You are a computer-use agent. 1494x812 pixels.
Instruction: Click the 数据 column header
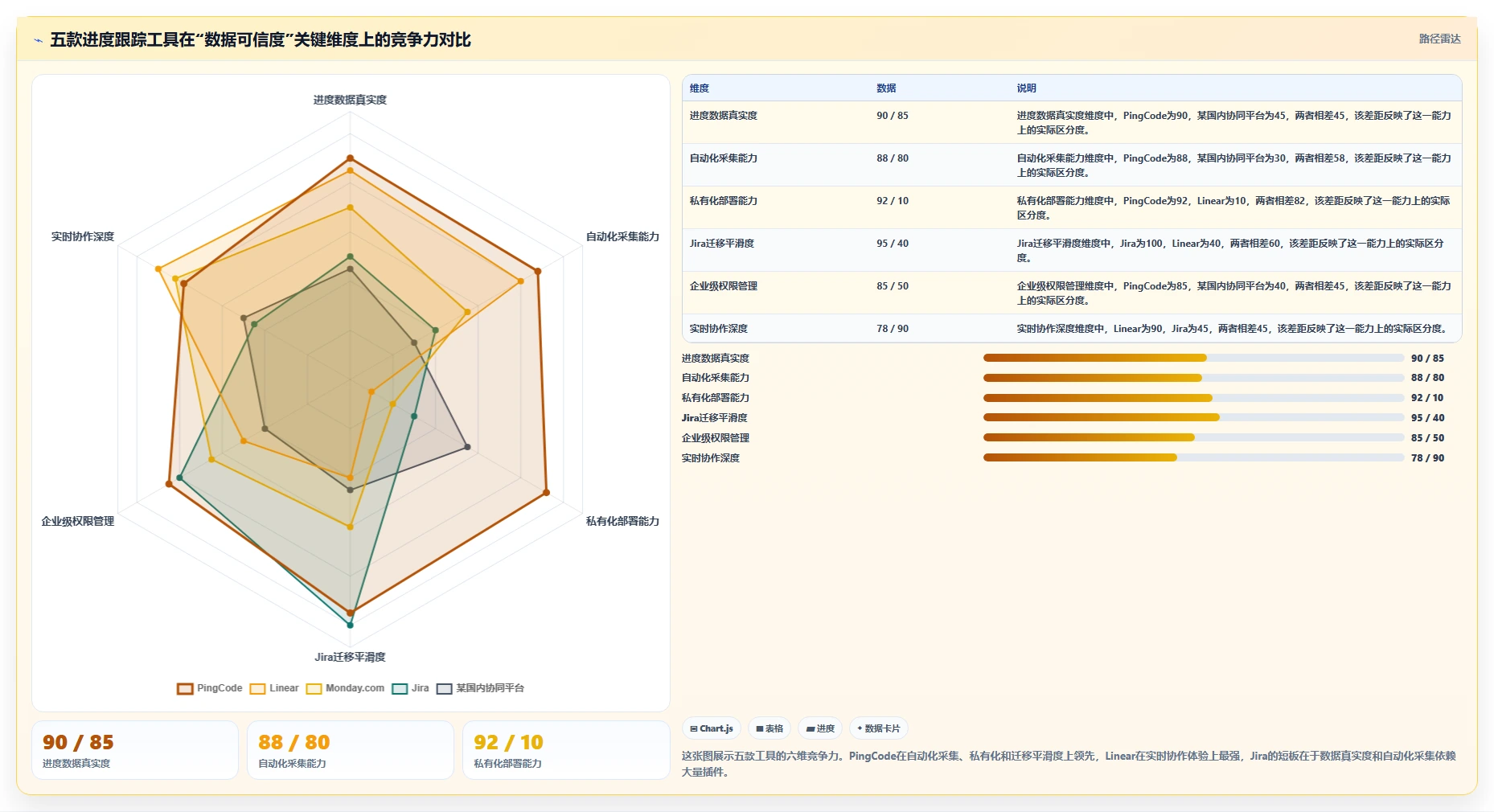coord(886,88)
